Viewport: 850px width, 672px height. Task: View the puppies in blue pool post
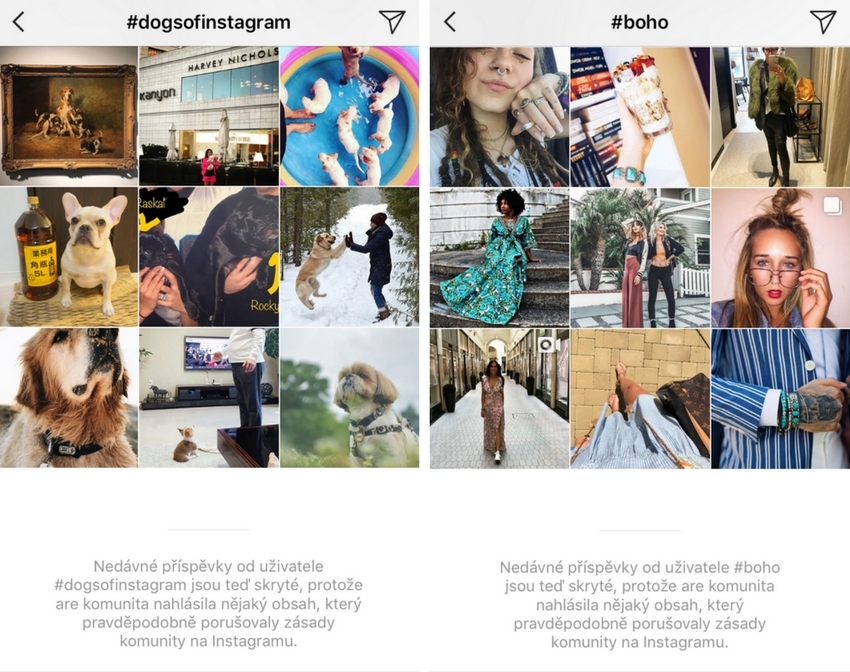click(x=350, y=116)
